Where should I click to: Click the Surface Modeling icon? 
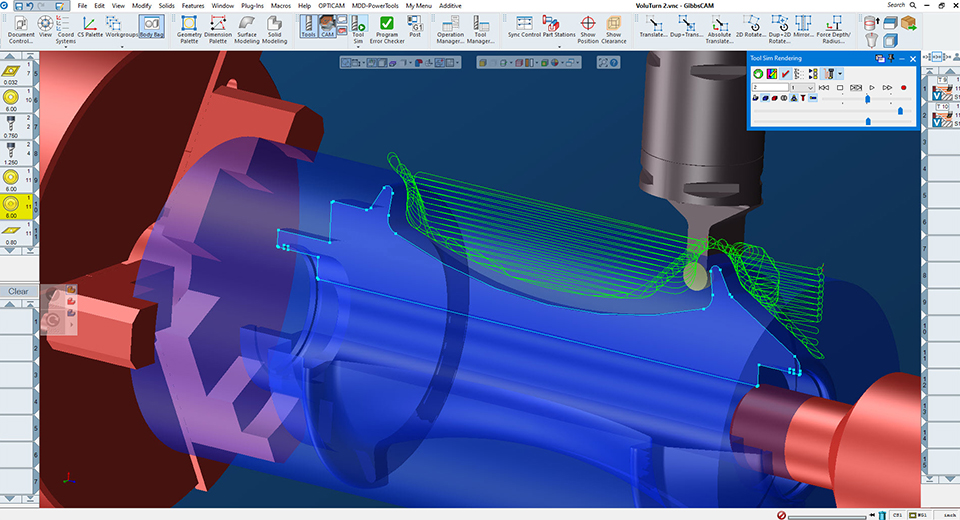tap(246, 23)
